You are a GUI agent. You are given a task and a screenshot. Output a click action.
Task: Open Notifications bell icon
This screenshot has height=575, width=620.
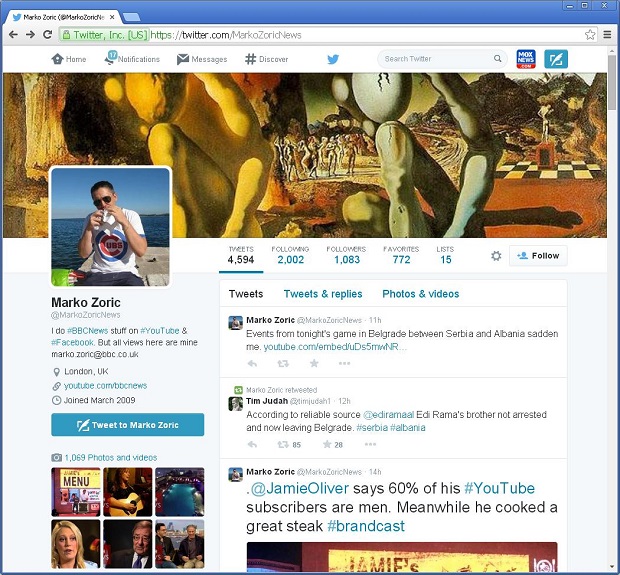(111, 59)
